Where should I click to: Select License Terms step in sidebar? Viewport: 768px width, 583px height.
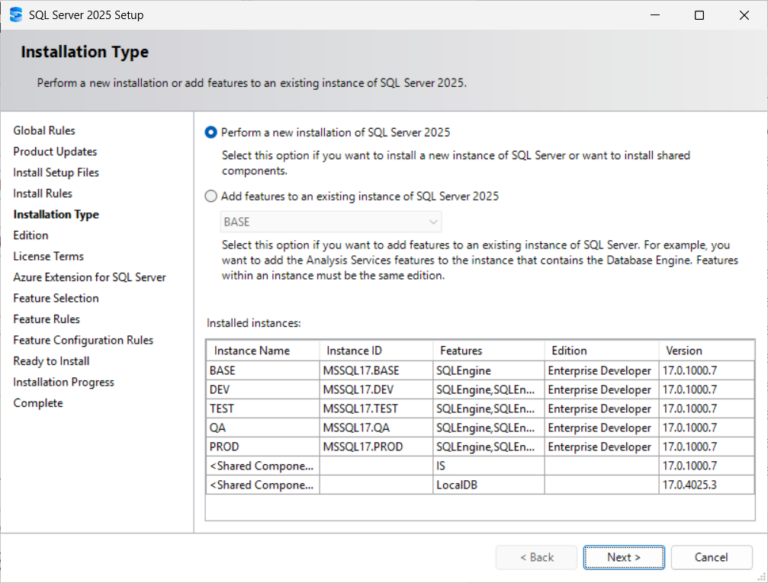click(48, 257)
